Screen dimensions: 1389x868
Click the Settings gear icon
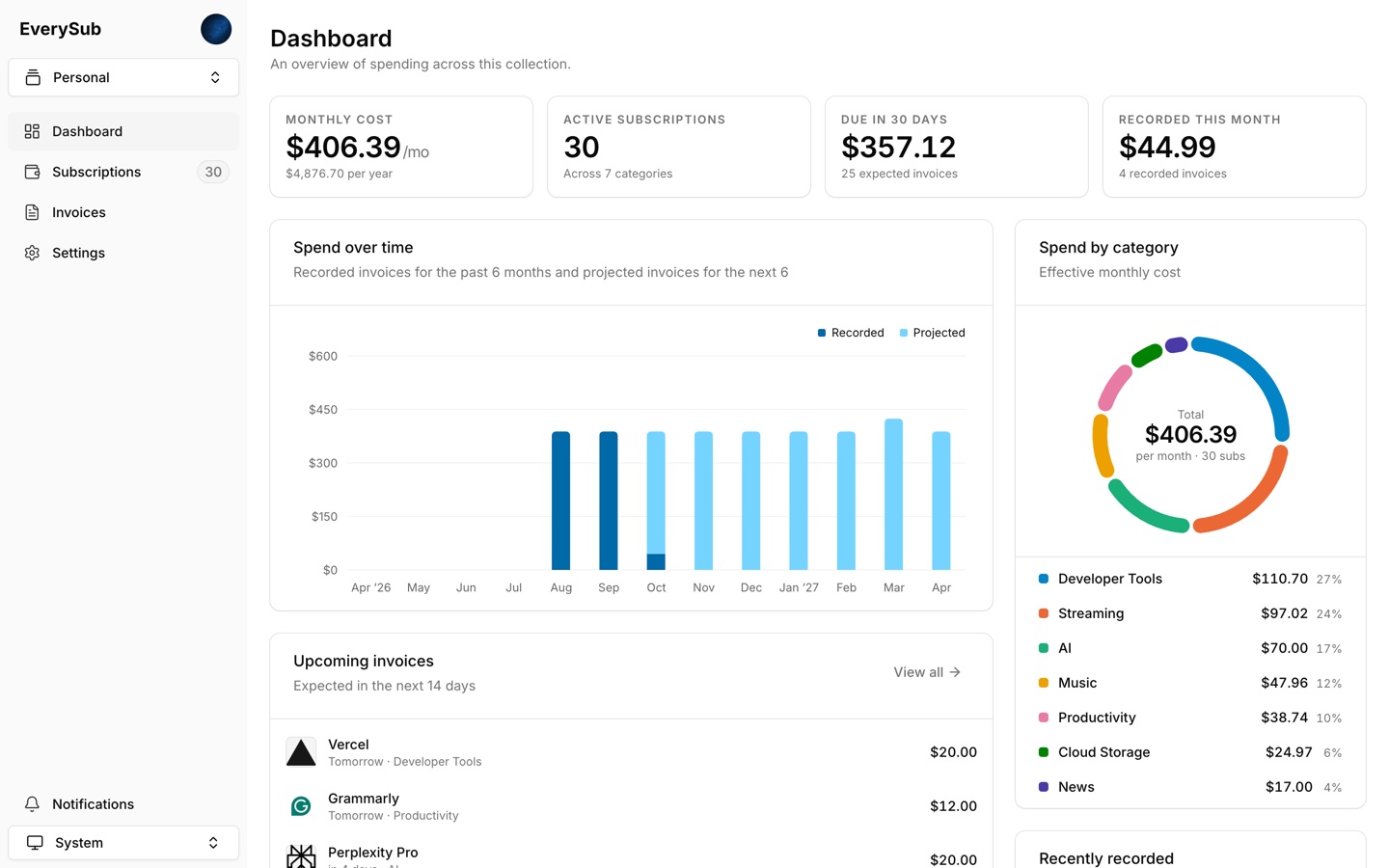click(32, 253)
